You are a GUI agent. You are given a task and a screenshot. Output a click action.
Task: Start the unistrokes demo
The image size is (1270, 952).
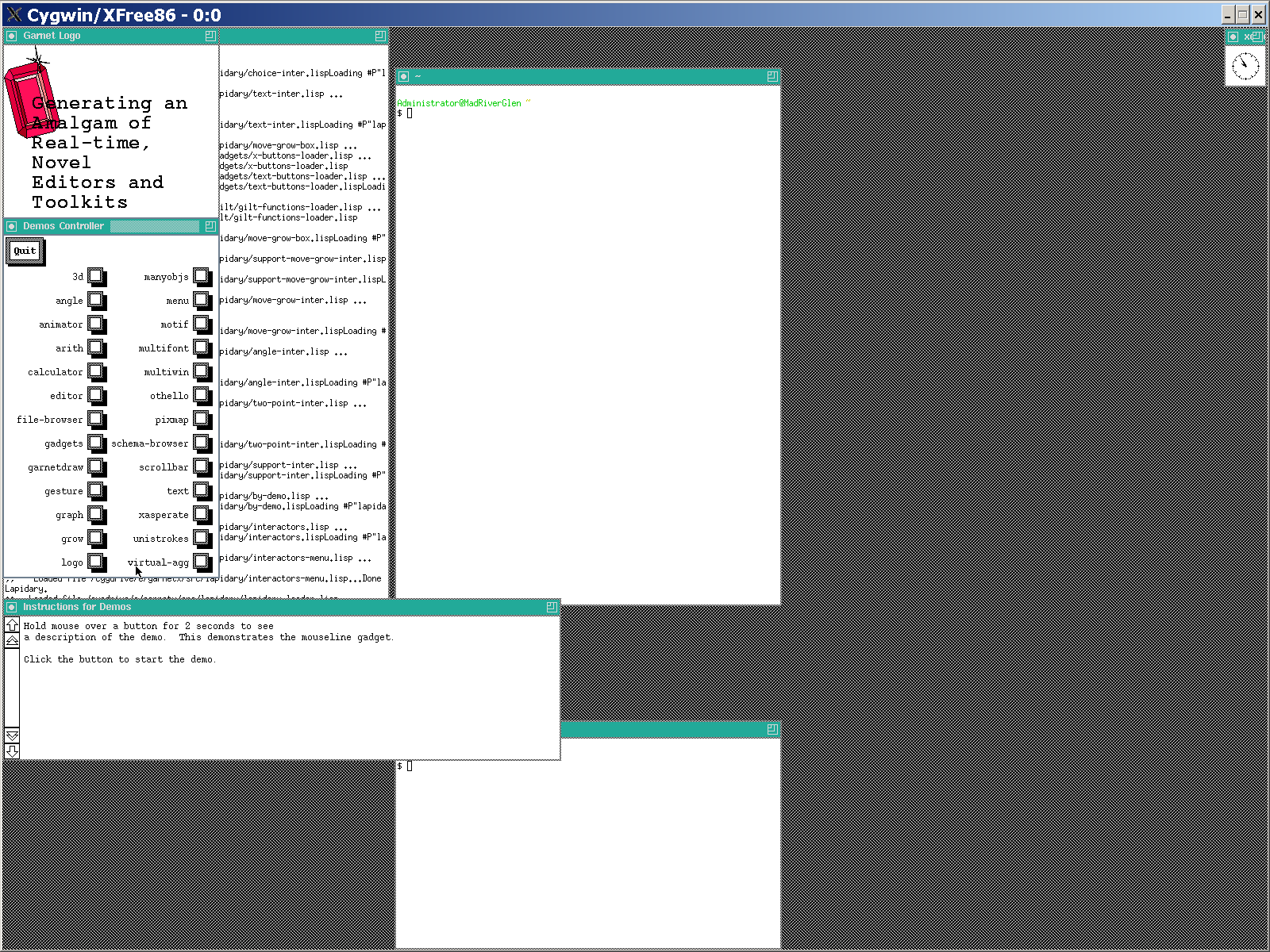(x=202, y=539)
